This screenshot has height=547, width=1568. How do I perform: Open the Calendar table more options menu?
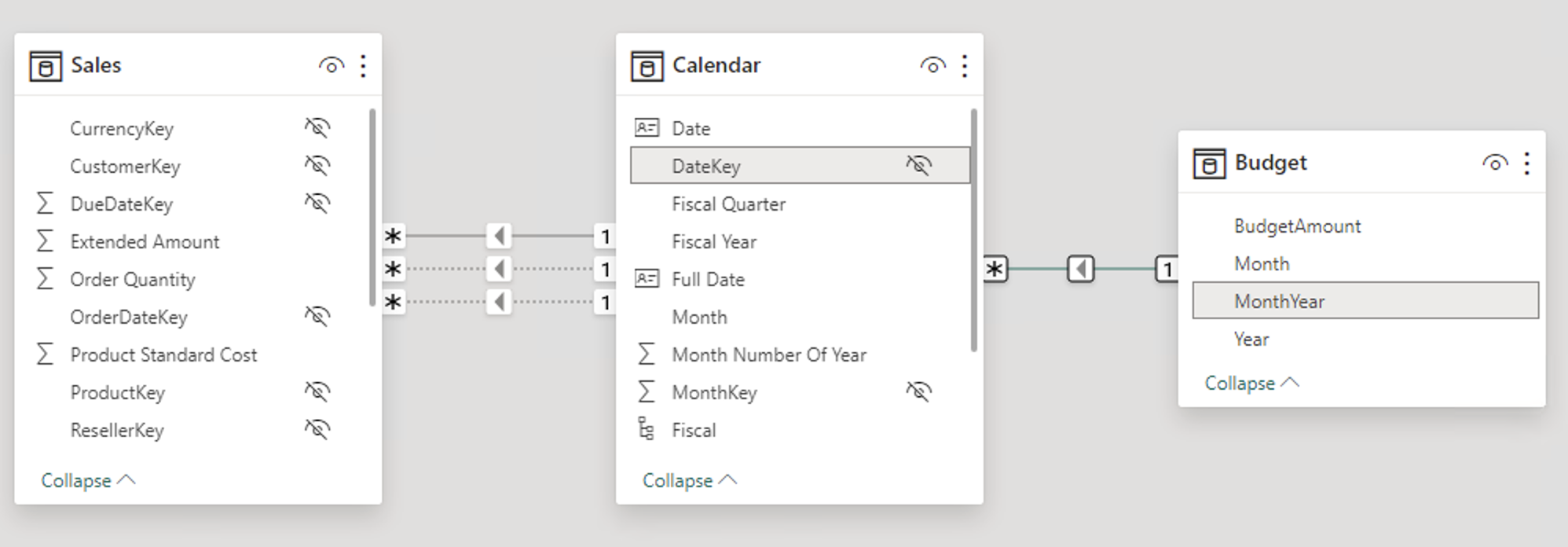click(x=965, y=66)
